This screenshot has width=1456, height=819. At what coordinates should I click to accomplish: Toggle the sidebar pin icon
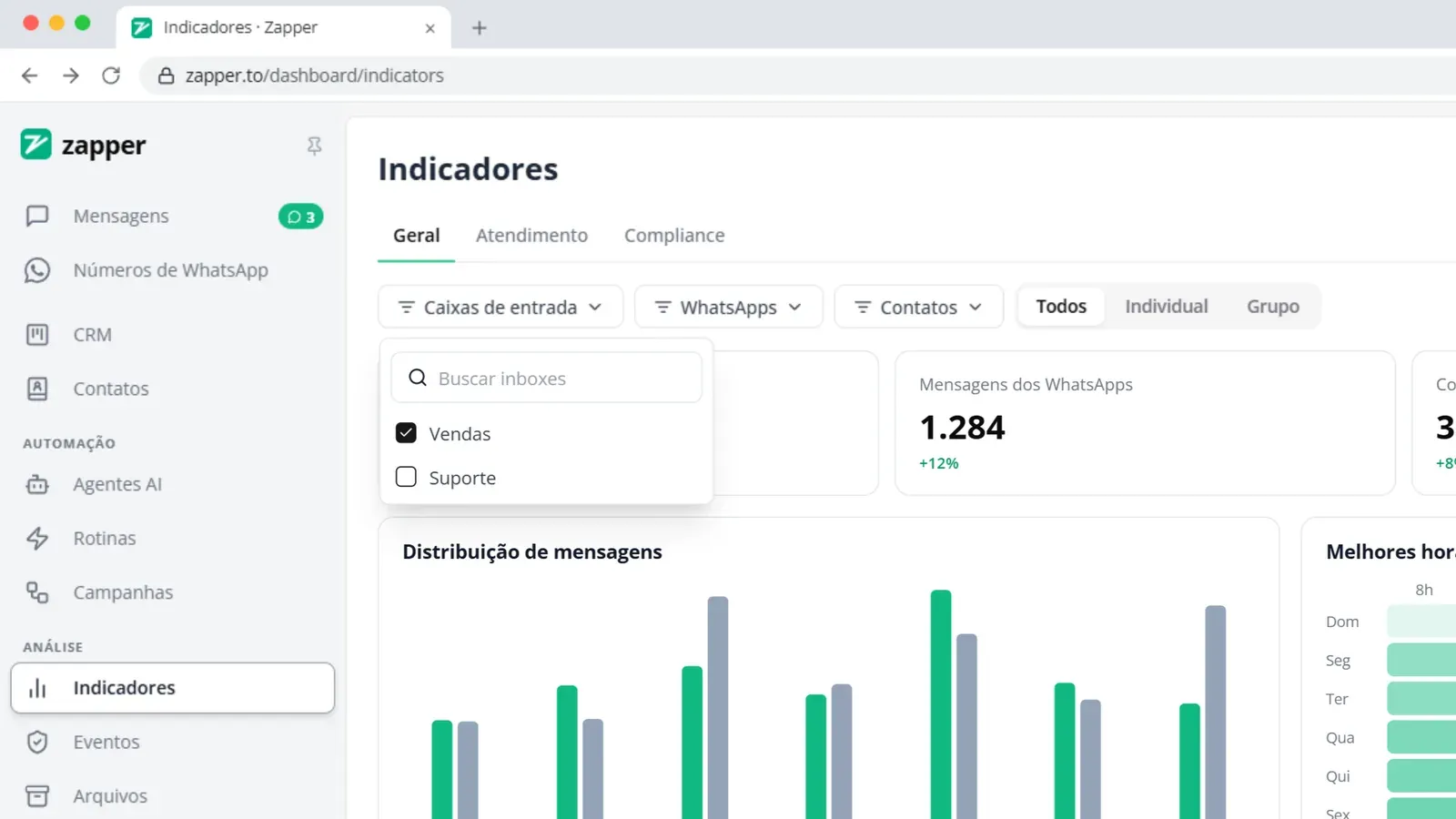tap(314, 146)
